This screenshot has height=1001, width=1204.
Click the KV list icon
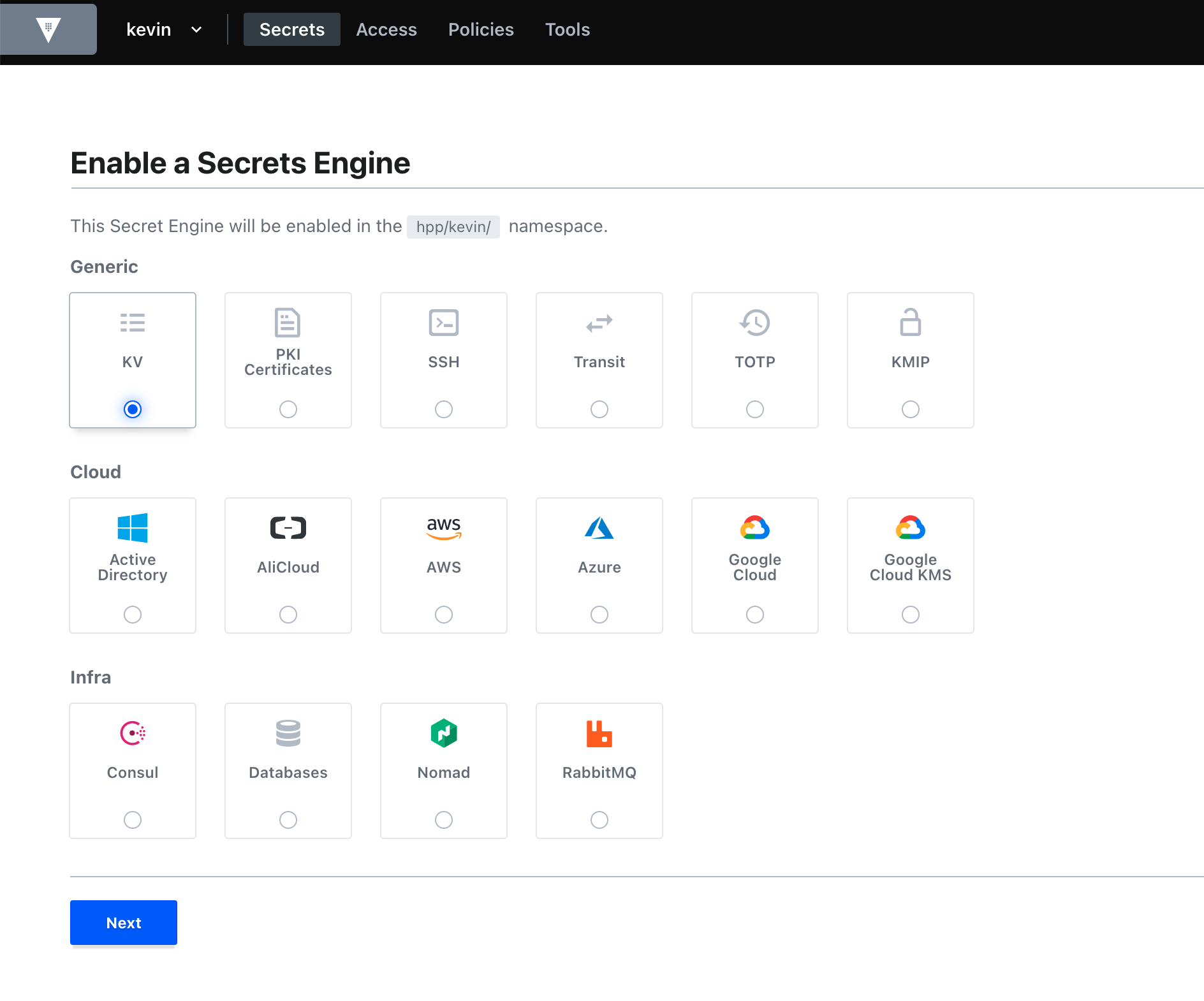tap(133, 323)
